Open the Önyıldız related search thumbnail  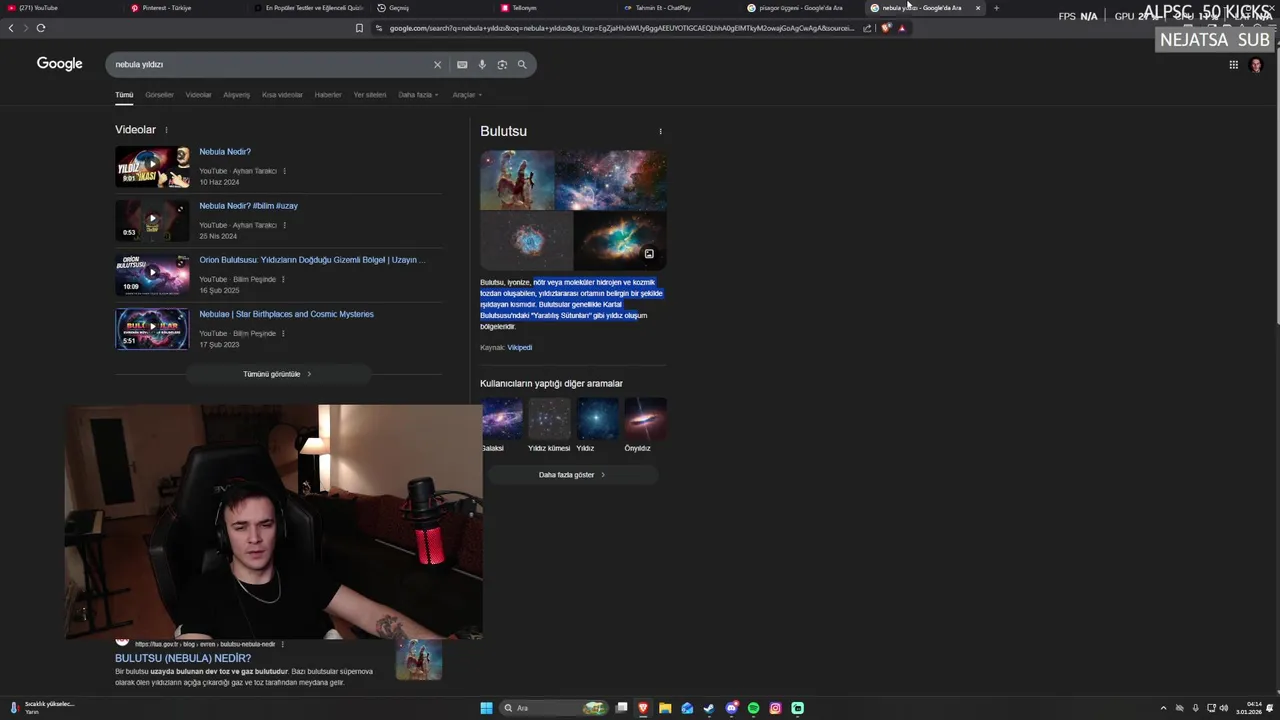point(645,418)
